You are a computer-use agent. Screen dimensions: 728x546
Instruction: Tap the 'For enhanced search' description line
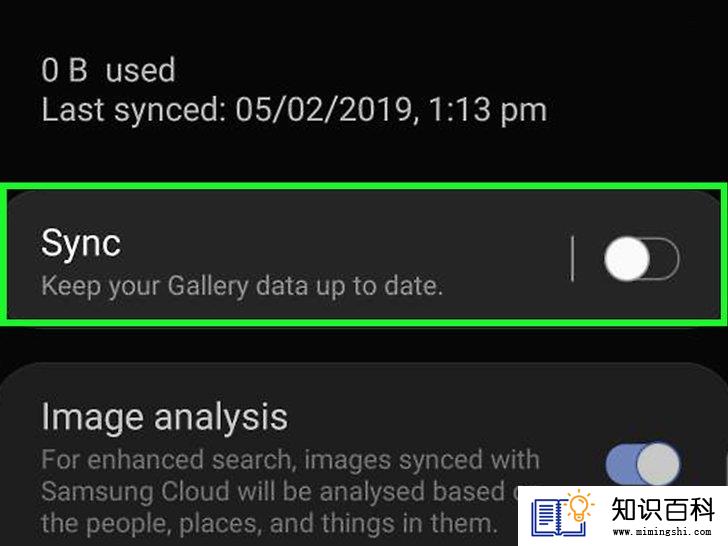[290, 460]
